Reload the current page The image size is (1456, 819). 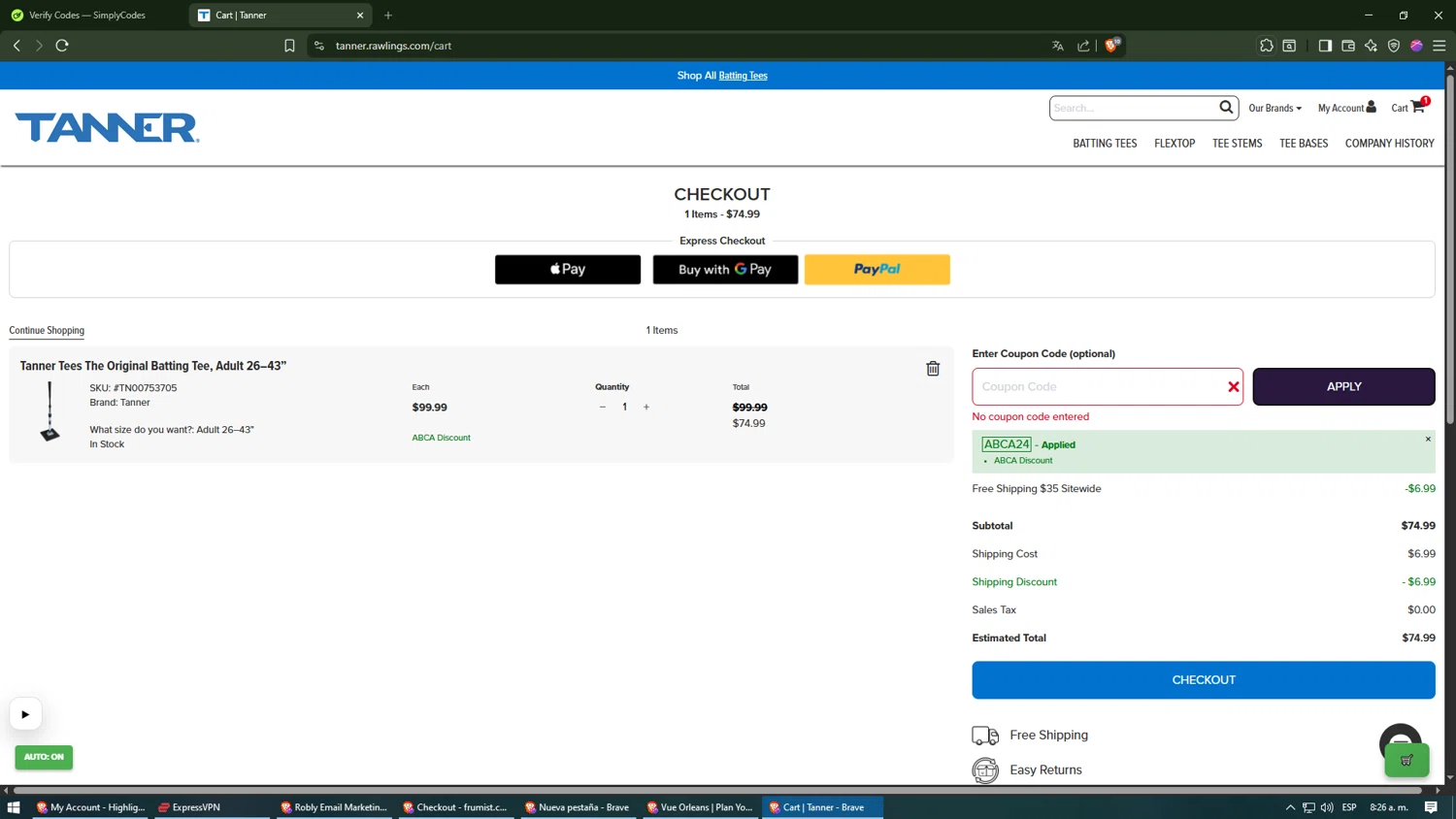click(62, 46)
